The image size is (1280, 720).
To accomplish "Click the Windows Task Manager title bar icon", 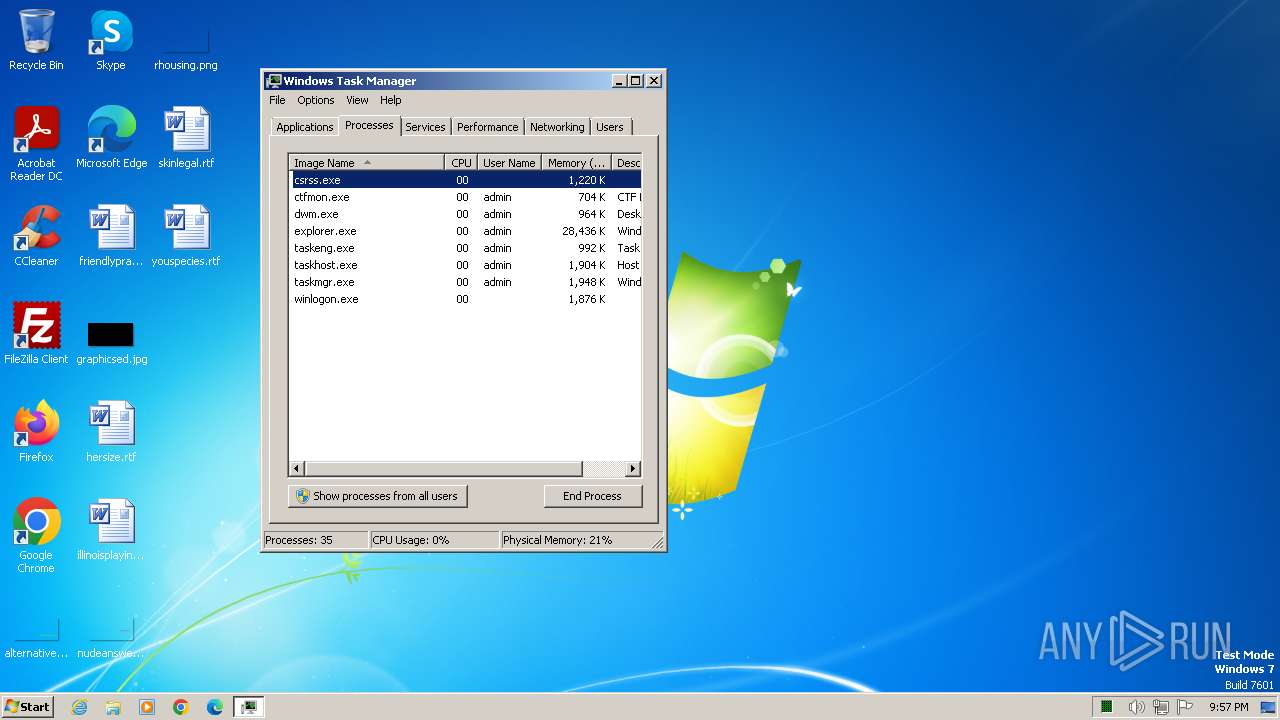I will coord(274,81).
